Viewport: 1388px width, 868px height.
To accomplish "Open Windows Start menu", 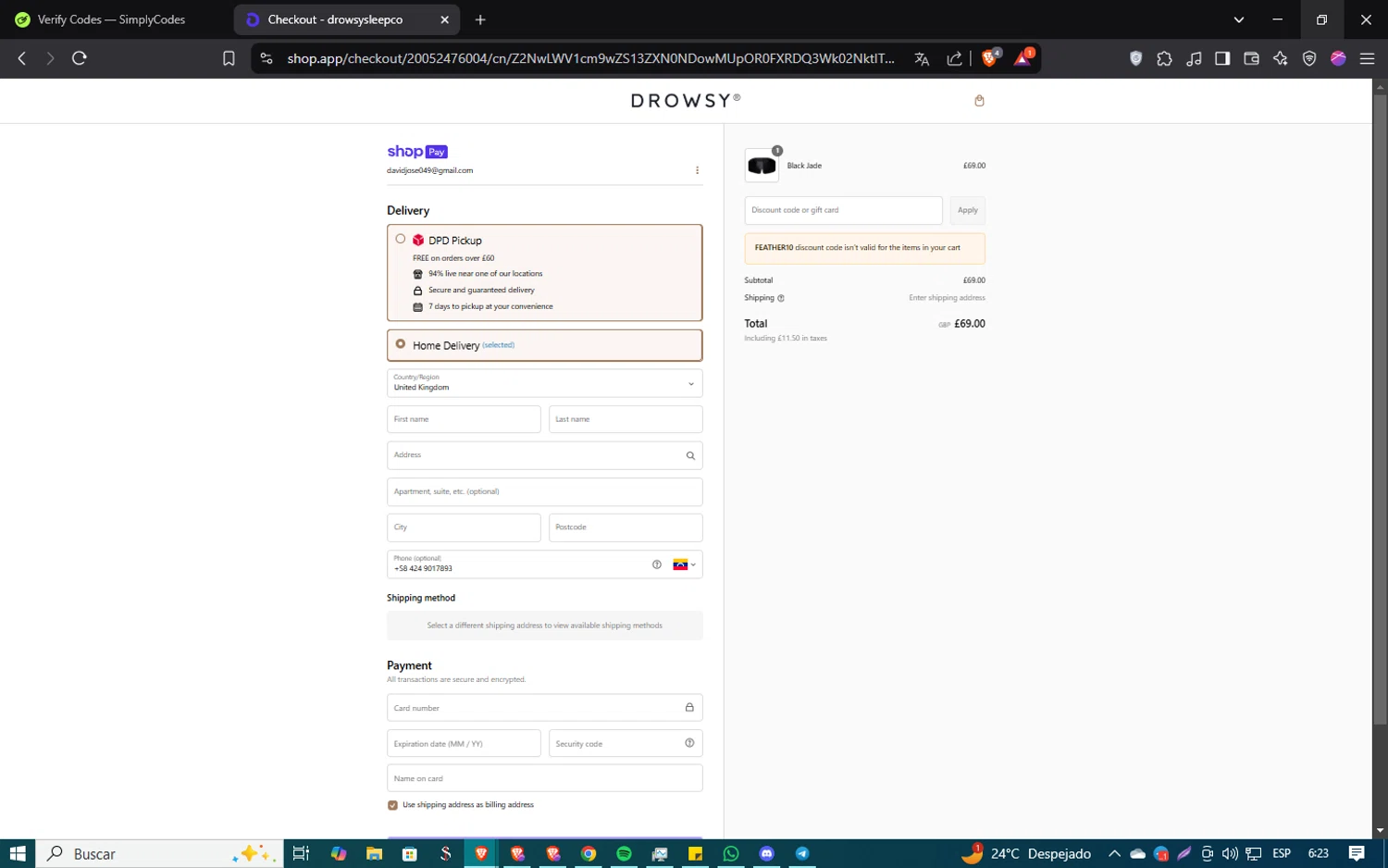I will [x=18, y=853].
